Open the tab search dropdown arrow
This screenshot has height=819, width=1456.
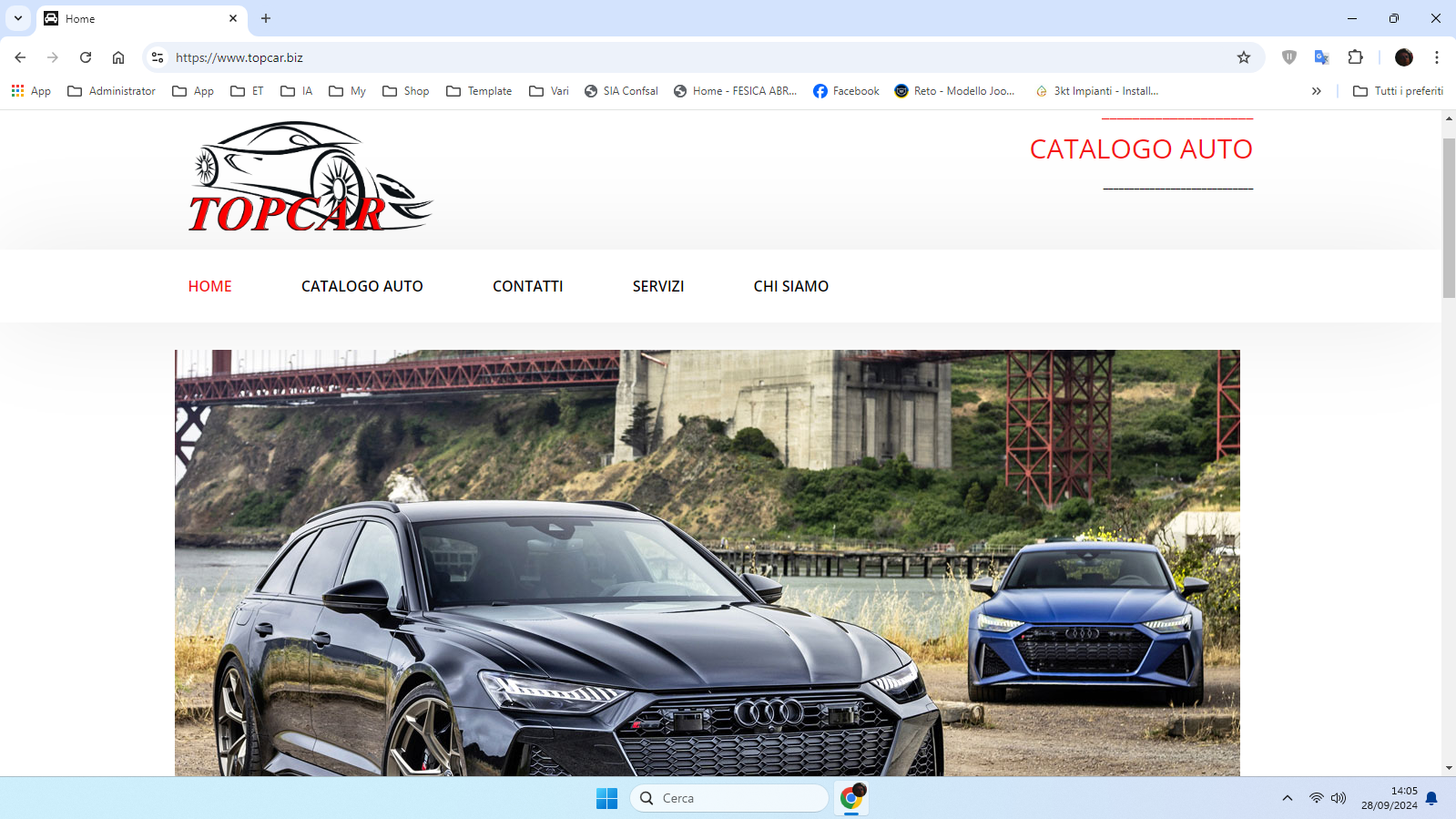pyautogui.click(x=17, y=18)
